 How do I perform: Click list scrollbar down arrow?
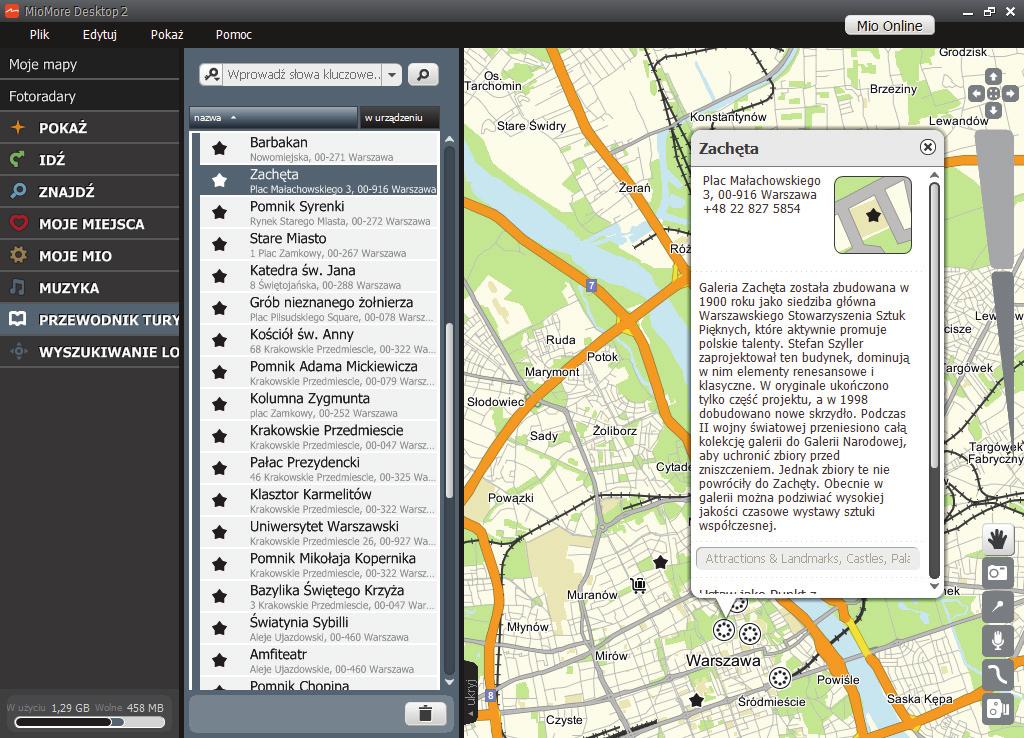[x=449, y=682]
